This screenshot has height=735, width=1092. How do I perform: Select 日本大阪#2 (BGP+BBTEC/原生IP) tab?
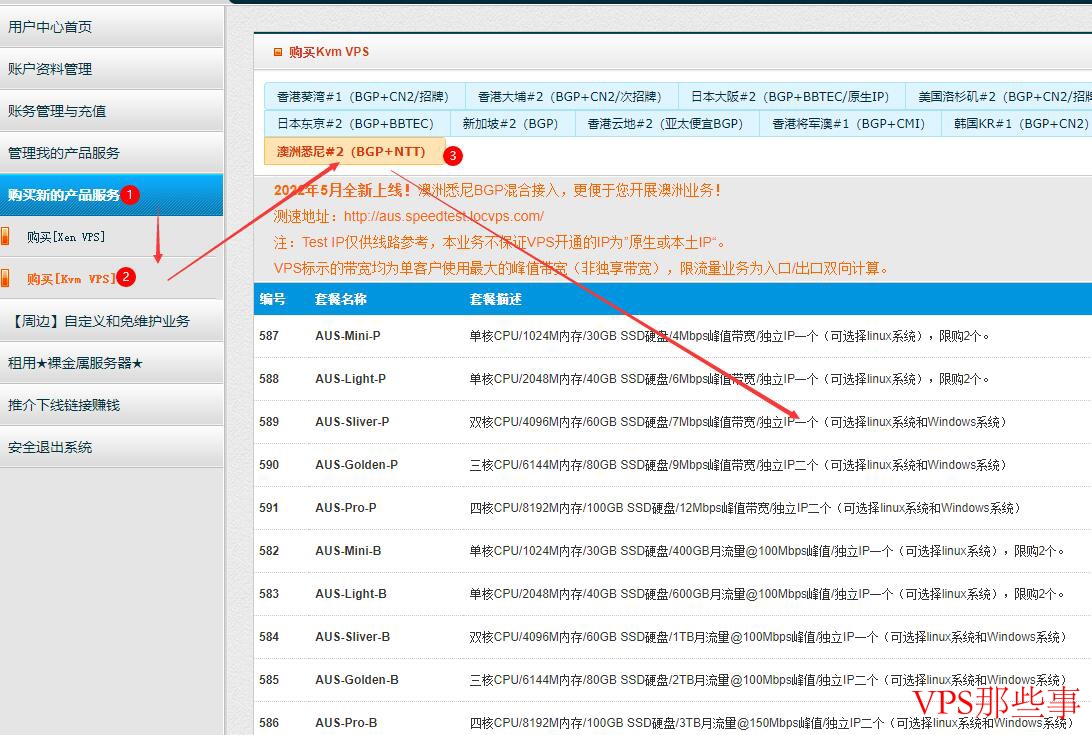click(x=790, y=97)
